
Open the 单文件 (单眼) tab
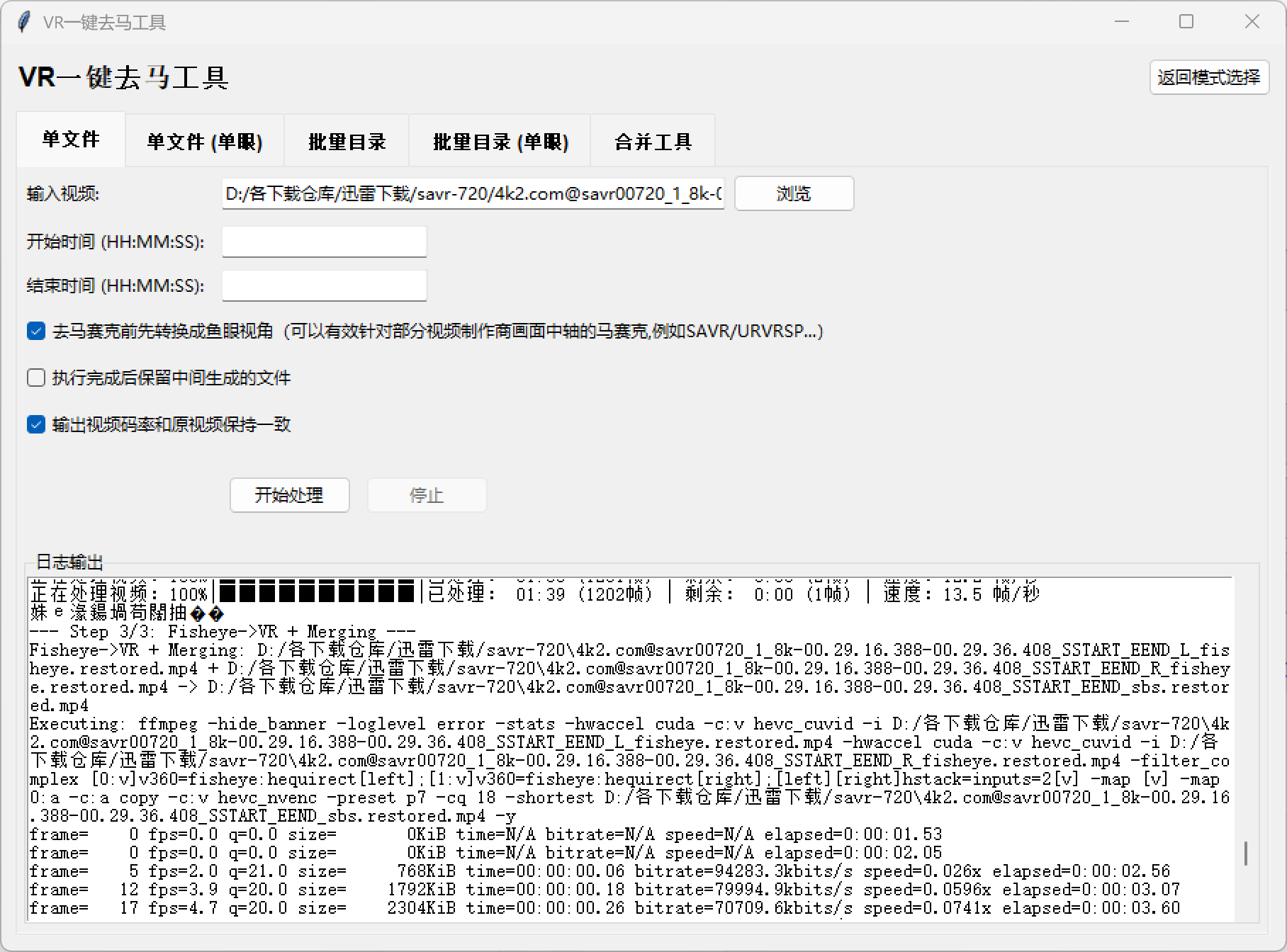[x=205, y=142]
